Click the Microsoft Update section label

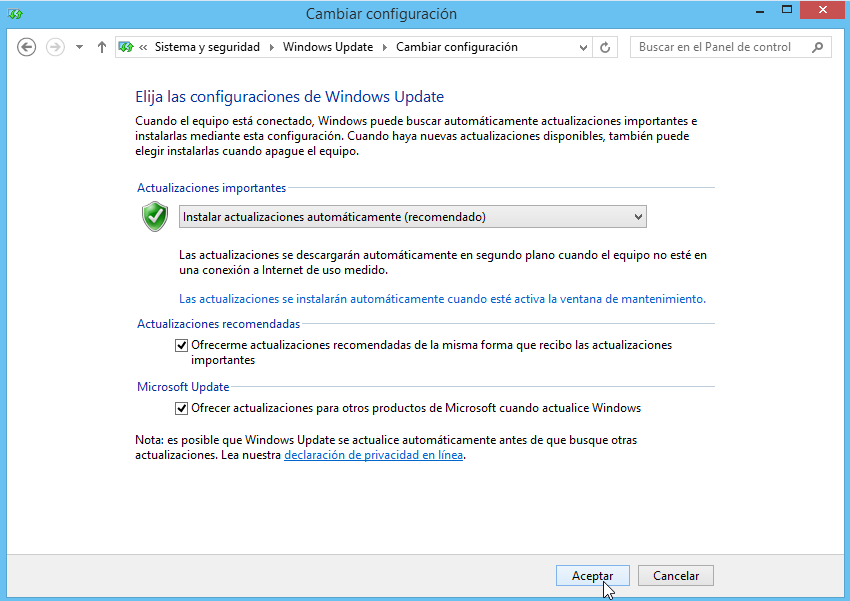coord(183,386)
